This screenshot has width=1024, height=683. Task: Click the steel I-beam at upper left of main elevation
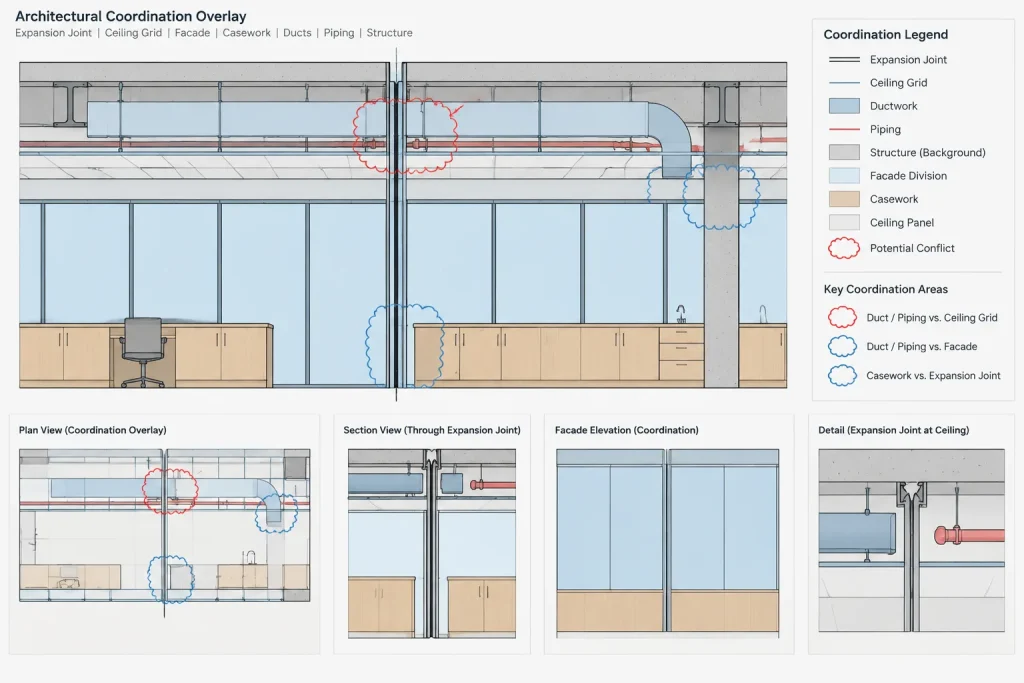point(69,104)
